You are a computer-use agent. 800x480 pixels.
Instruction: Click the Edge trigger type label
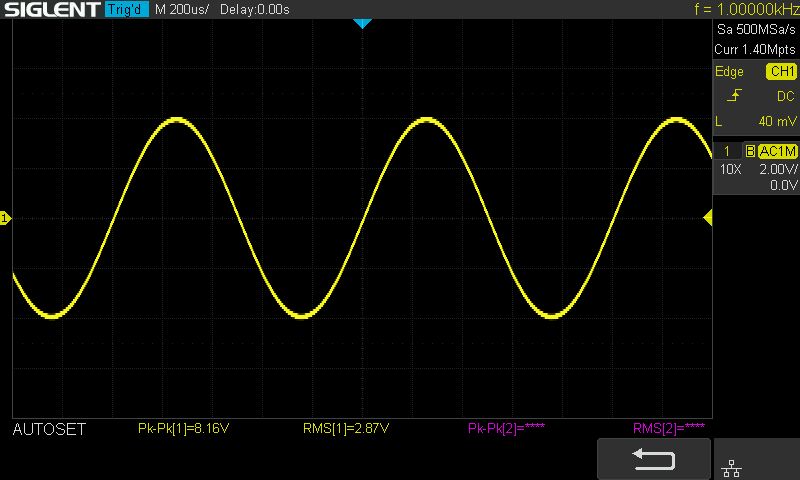coord(729,72)
